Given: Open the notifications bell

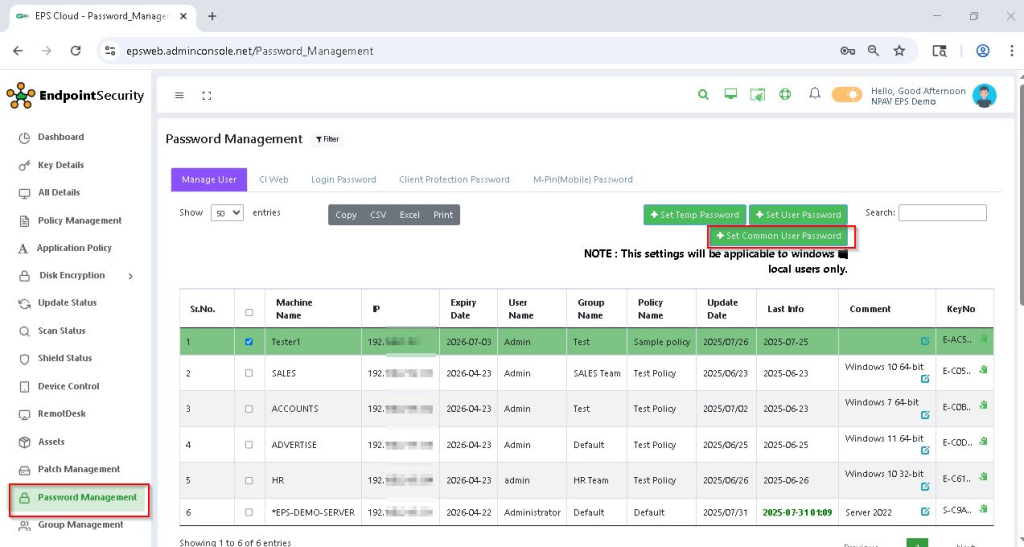Looking at the screenshot, I should coord(815,94).
